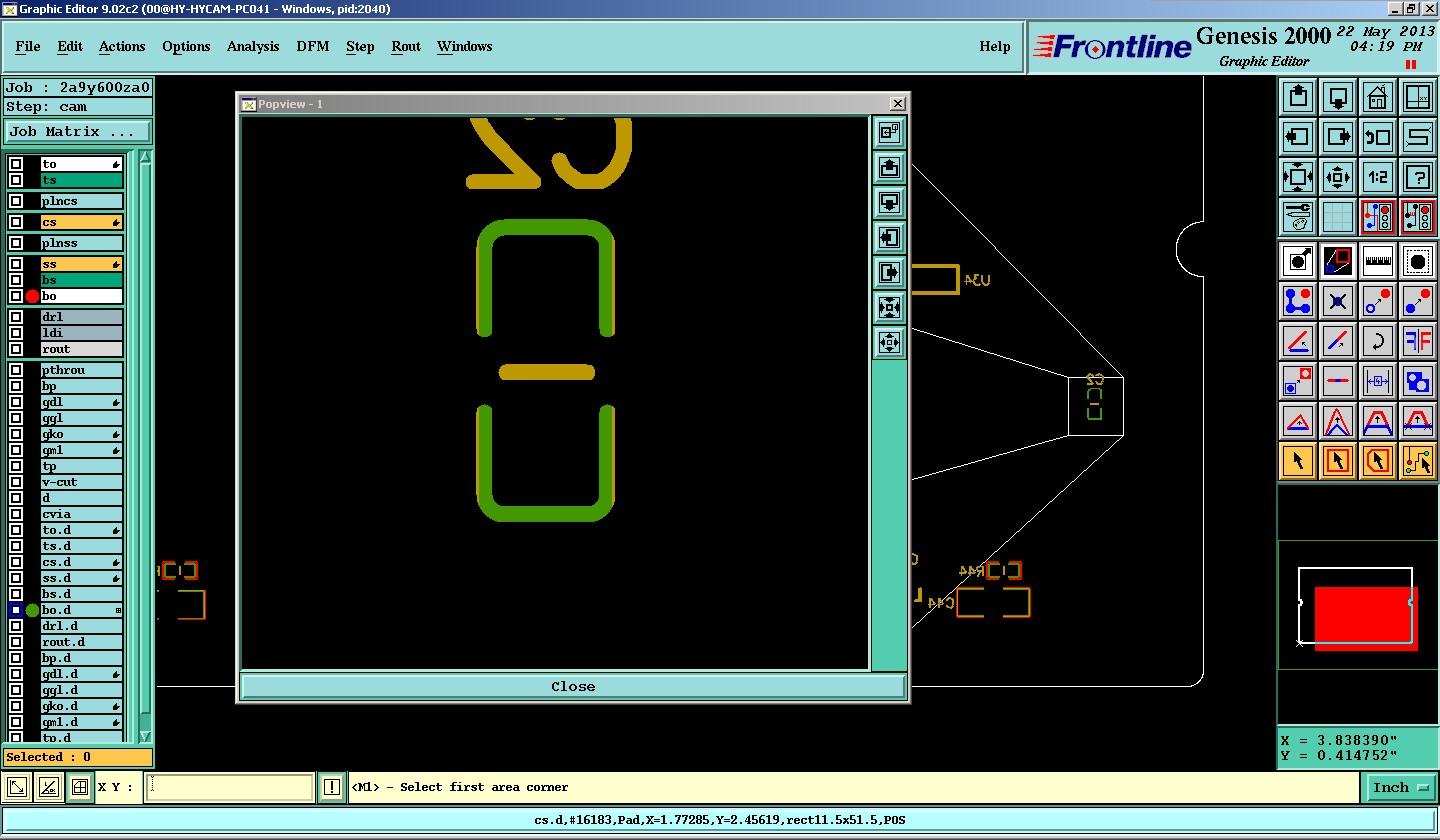Click the red color dot beside 'bo' layer
The width and height of the screenshot is (1440, 840).
pyautogui.click(x=32, y=296)
